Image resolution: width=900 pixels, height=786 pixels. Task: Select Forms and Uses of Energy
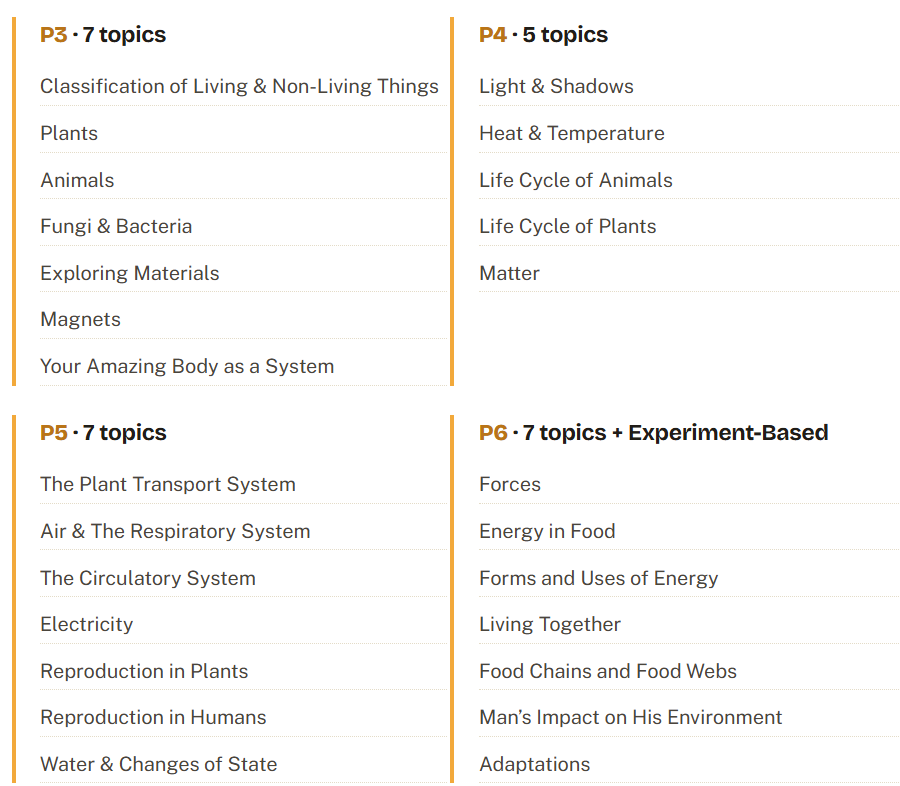pos(599,578)
